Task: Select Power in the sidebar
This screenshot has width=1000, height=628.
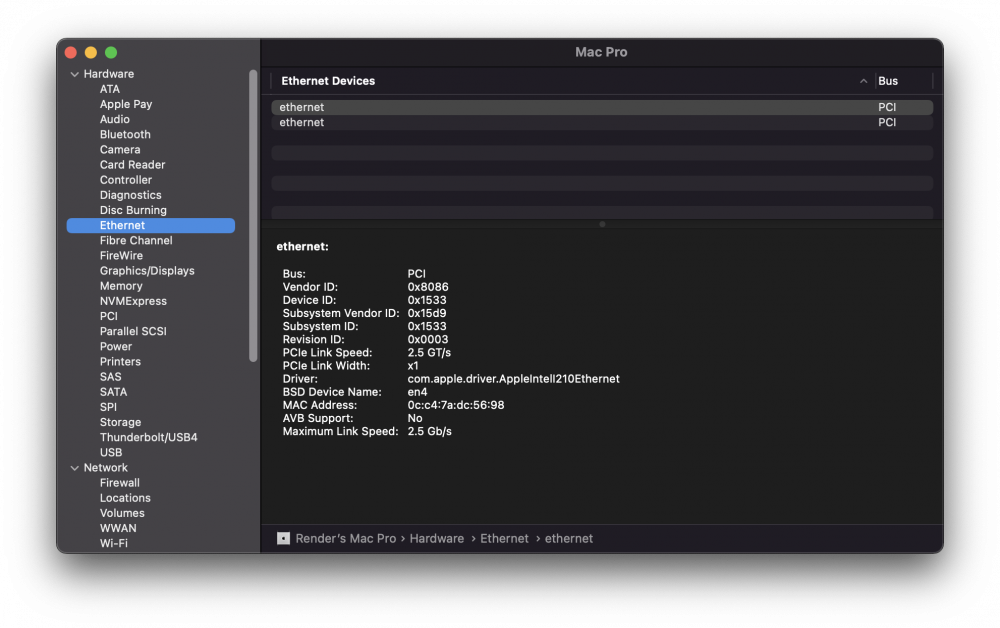Action: [115, 347]
